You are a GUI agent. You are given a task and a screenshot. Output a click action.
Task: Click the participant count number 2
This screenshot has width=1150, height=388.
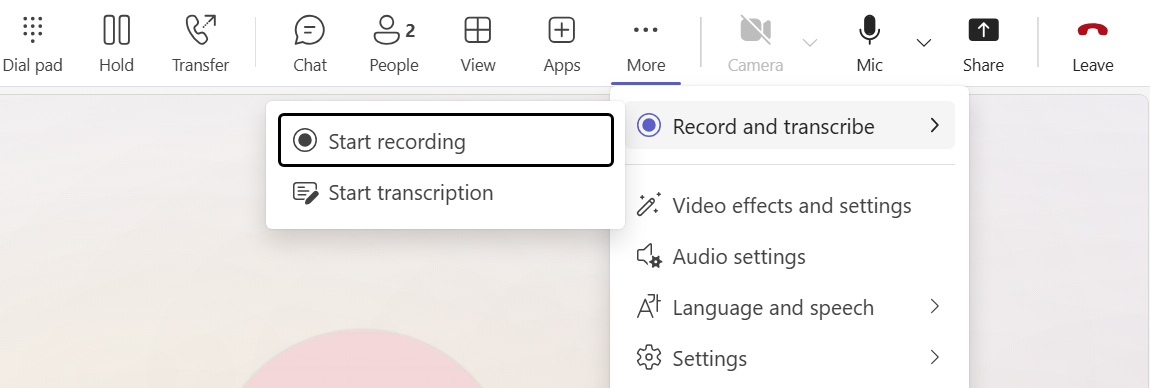coord(411,31)
